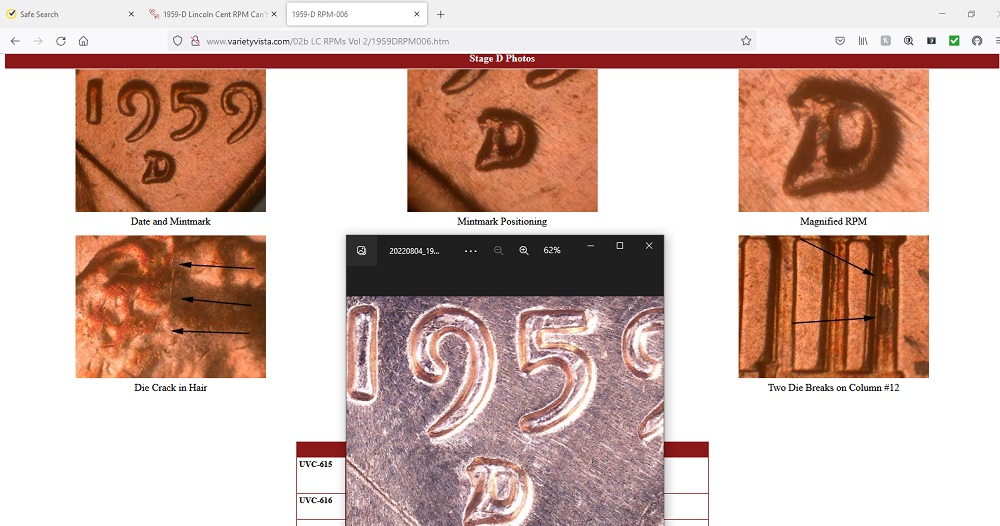Screen dimensions: 1000x526
Task: Bookmark this page with the star icon
Action: click(x=746, y=41)
